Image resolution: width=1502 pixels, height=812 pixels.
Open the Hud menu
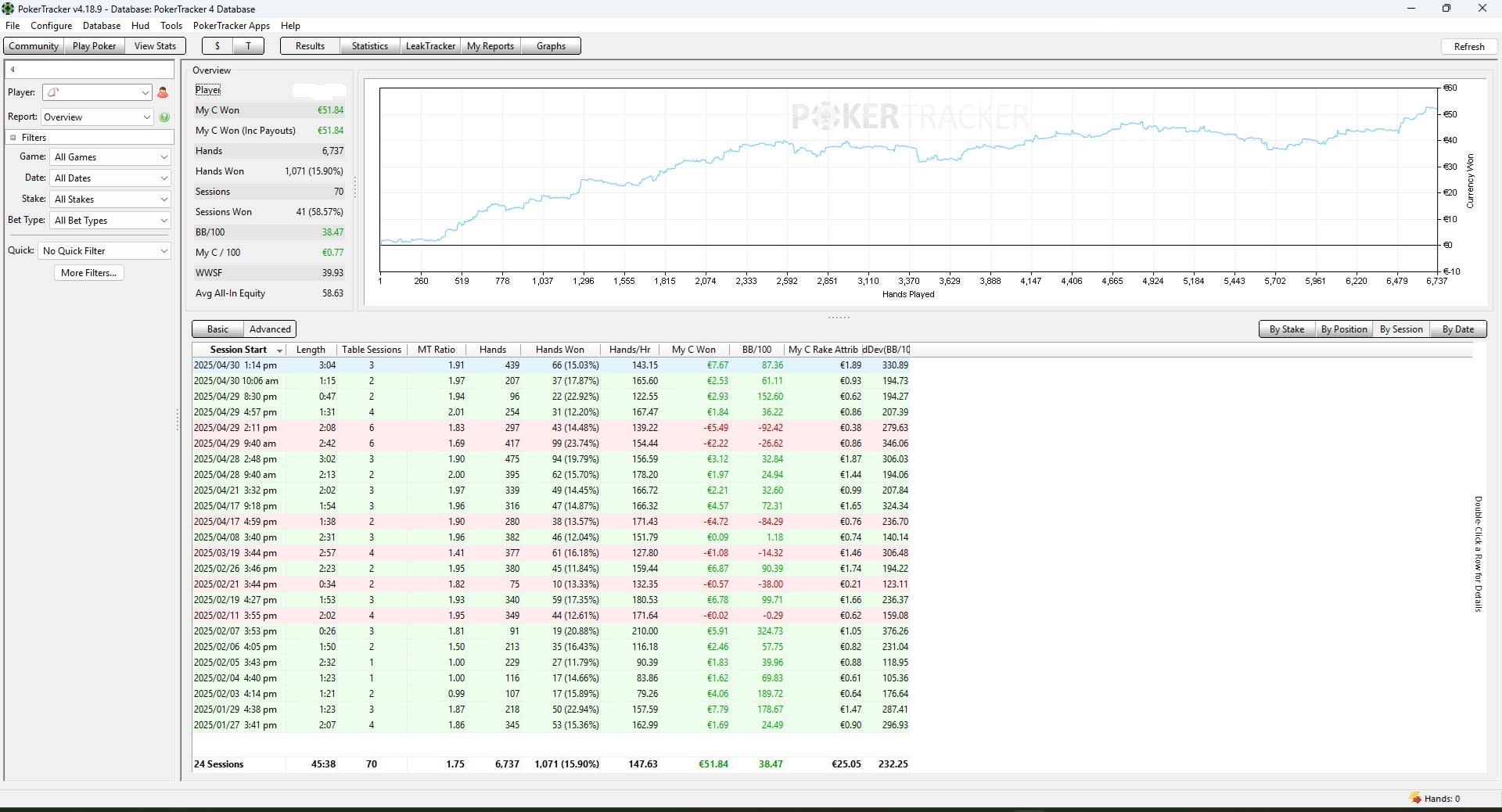tap(140, 26)
